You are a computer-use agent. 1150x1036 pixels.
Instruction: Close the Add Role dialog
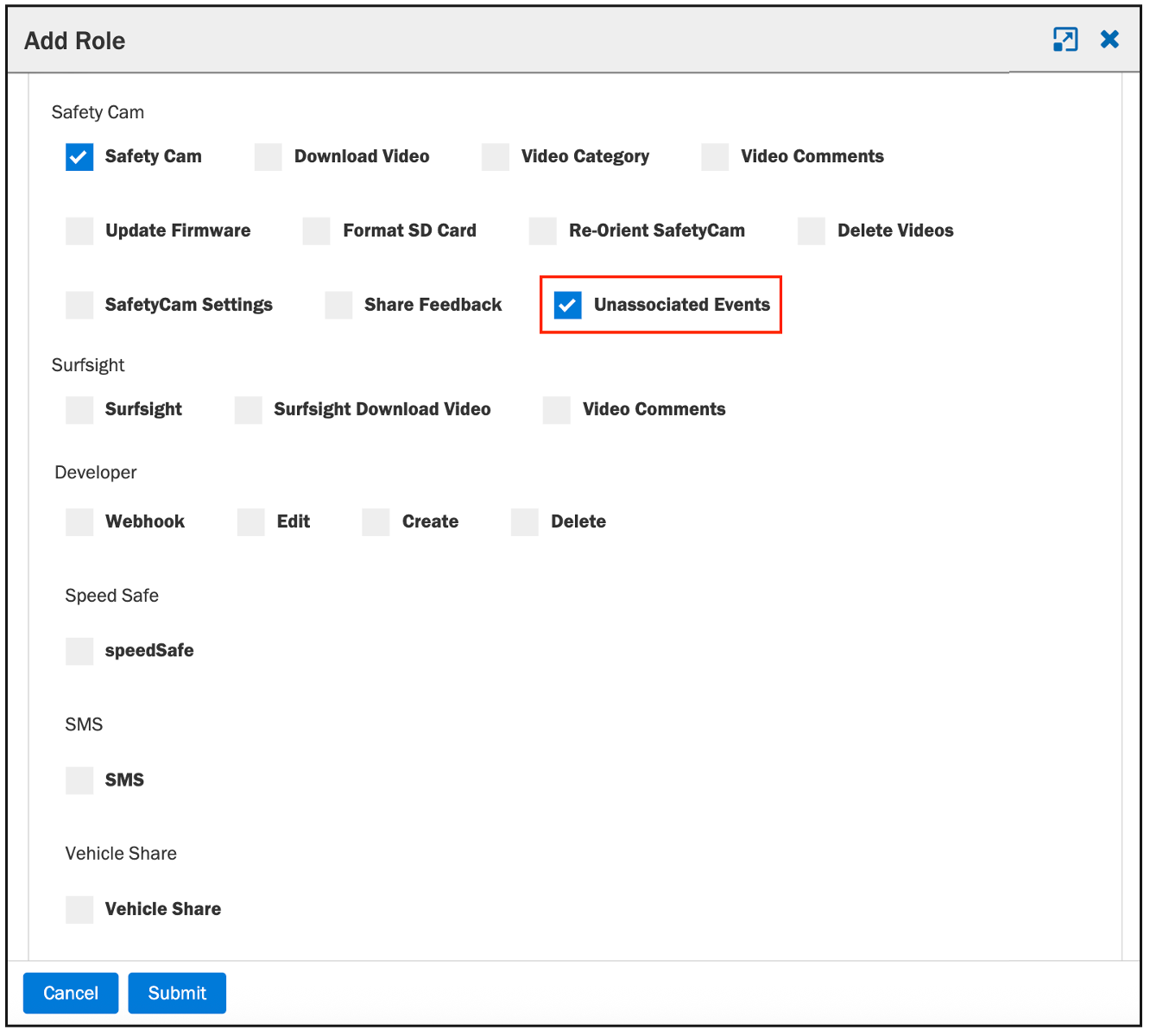[1109, 39]
